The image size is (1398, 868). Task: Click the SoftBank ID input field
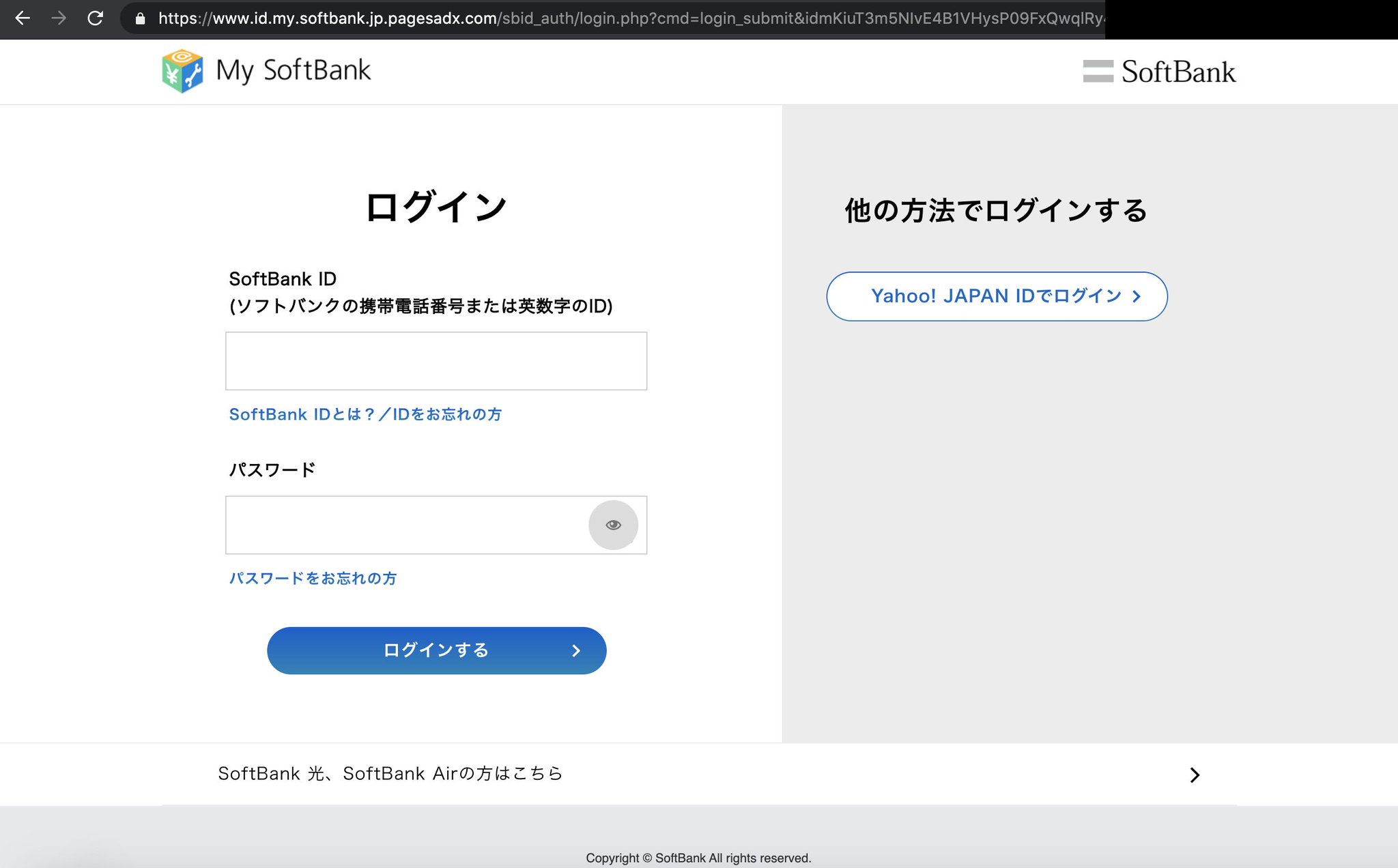436,361
